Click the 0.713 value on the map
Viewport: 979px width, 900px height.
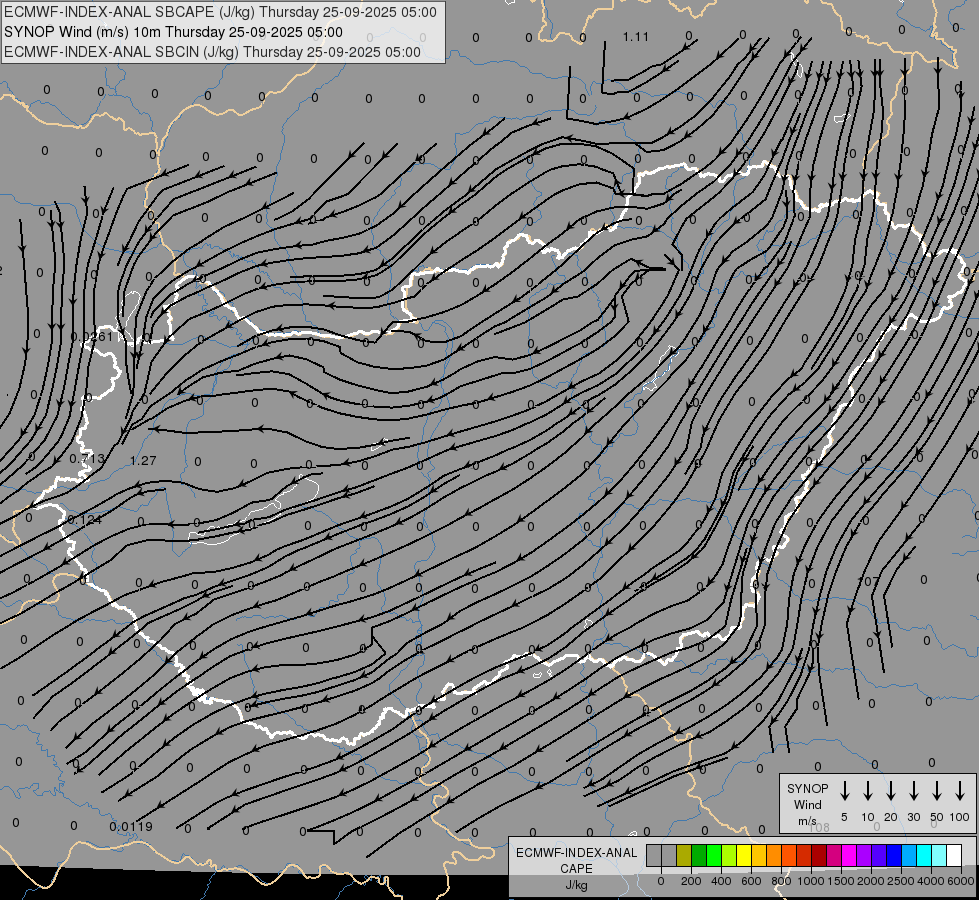tap(87, 458)
